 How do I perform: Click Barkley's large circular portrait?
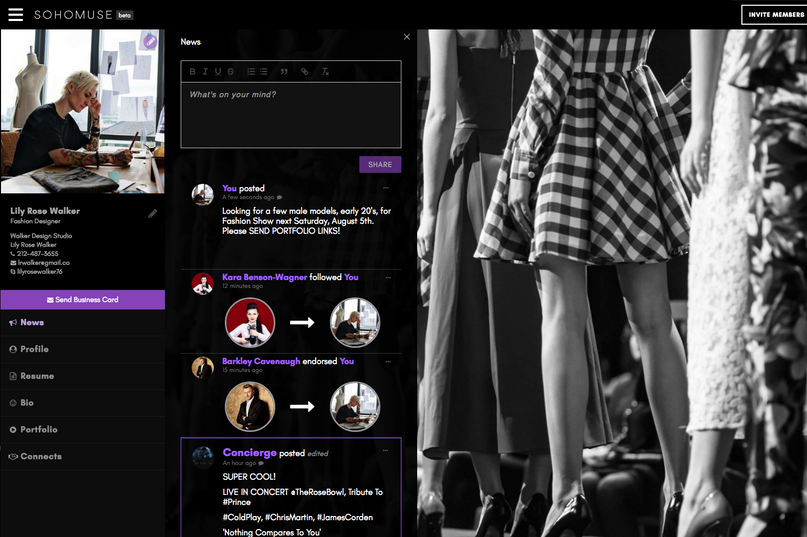[250, 407]
